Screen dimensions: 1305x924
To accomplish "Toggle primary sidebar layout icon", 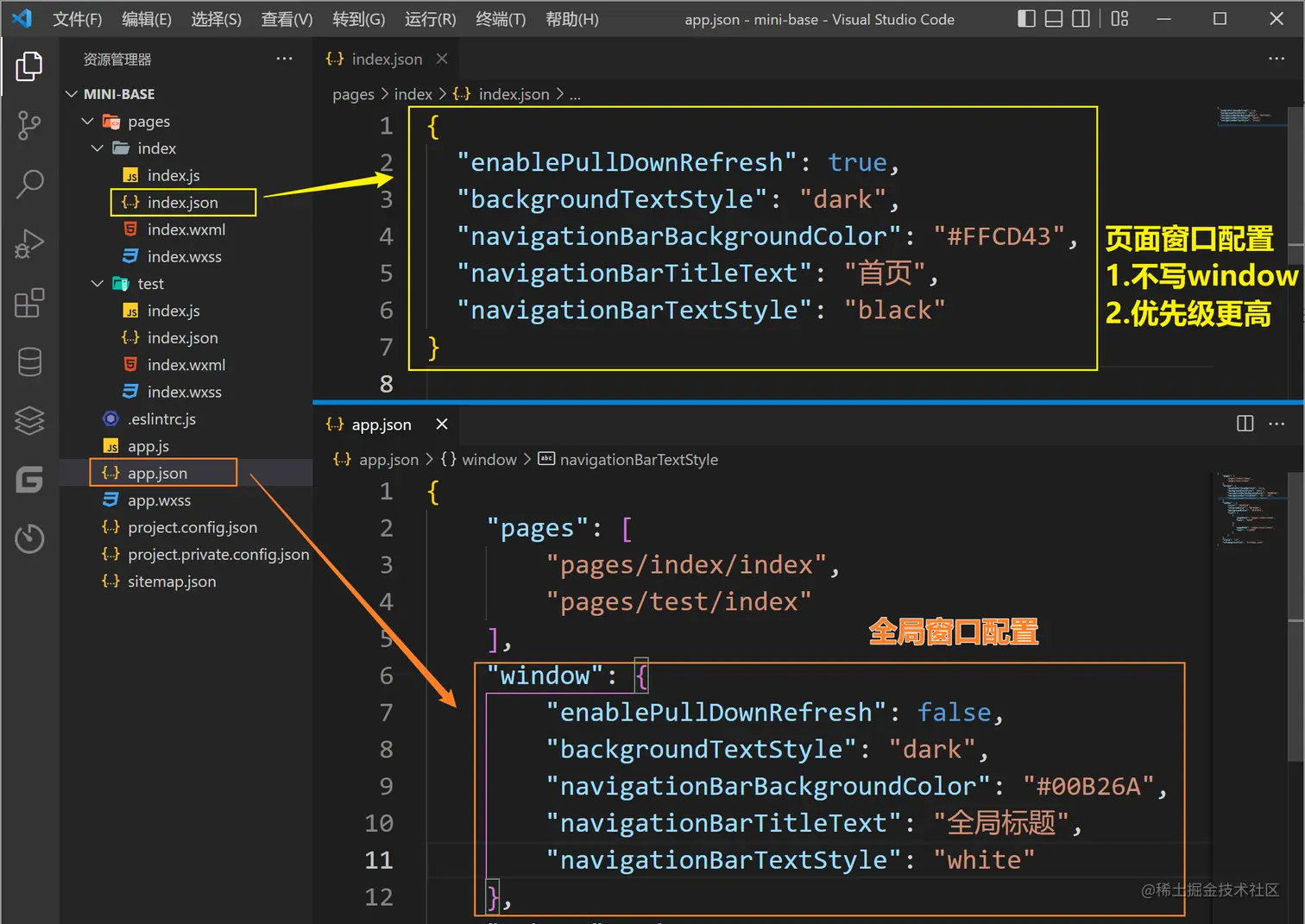I will tap(1026, 19).
